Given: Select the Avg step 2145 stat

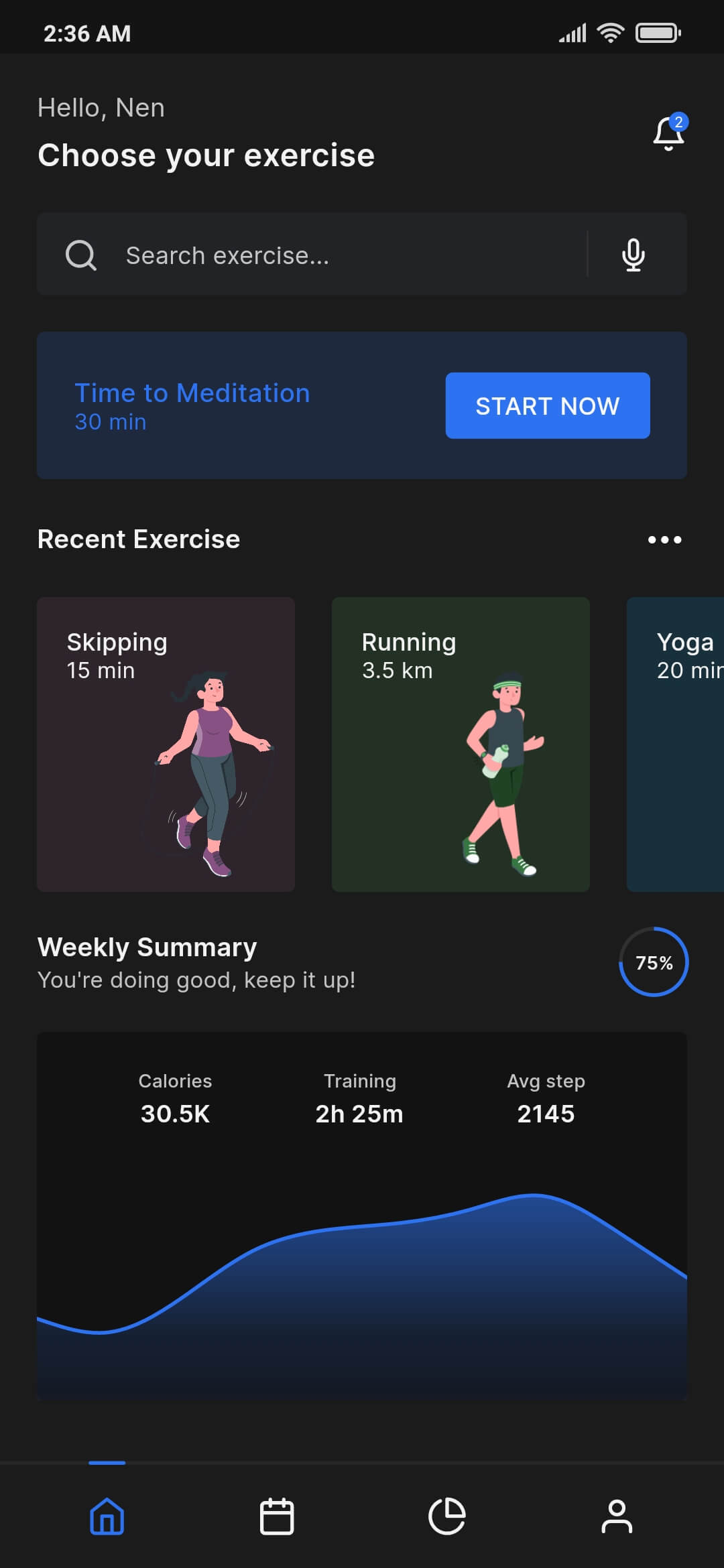Looking at the screenshot, I should pyautogui.click(x=546, y=1098).
